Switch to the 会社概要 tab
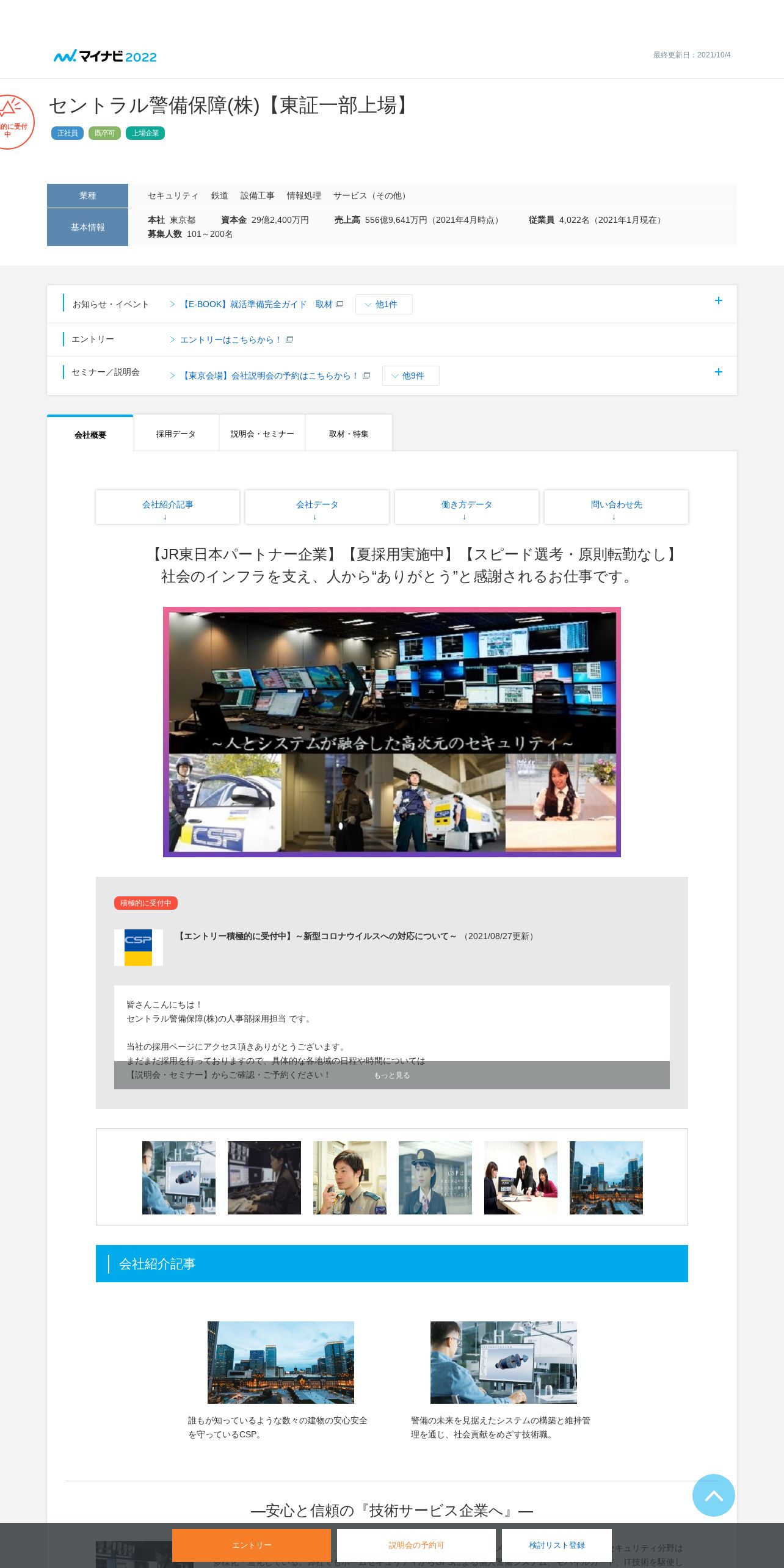The height and width of the screenshot is (1568, 784). coord(90,434)
